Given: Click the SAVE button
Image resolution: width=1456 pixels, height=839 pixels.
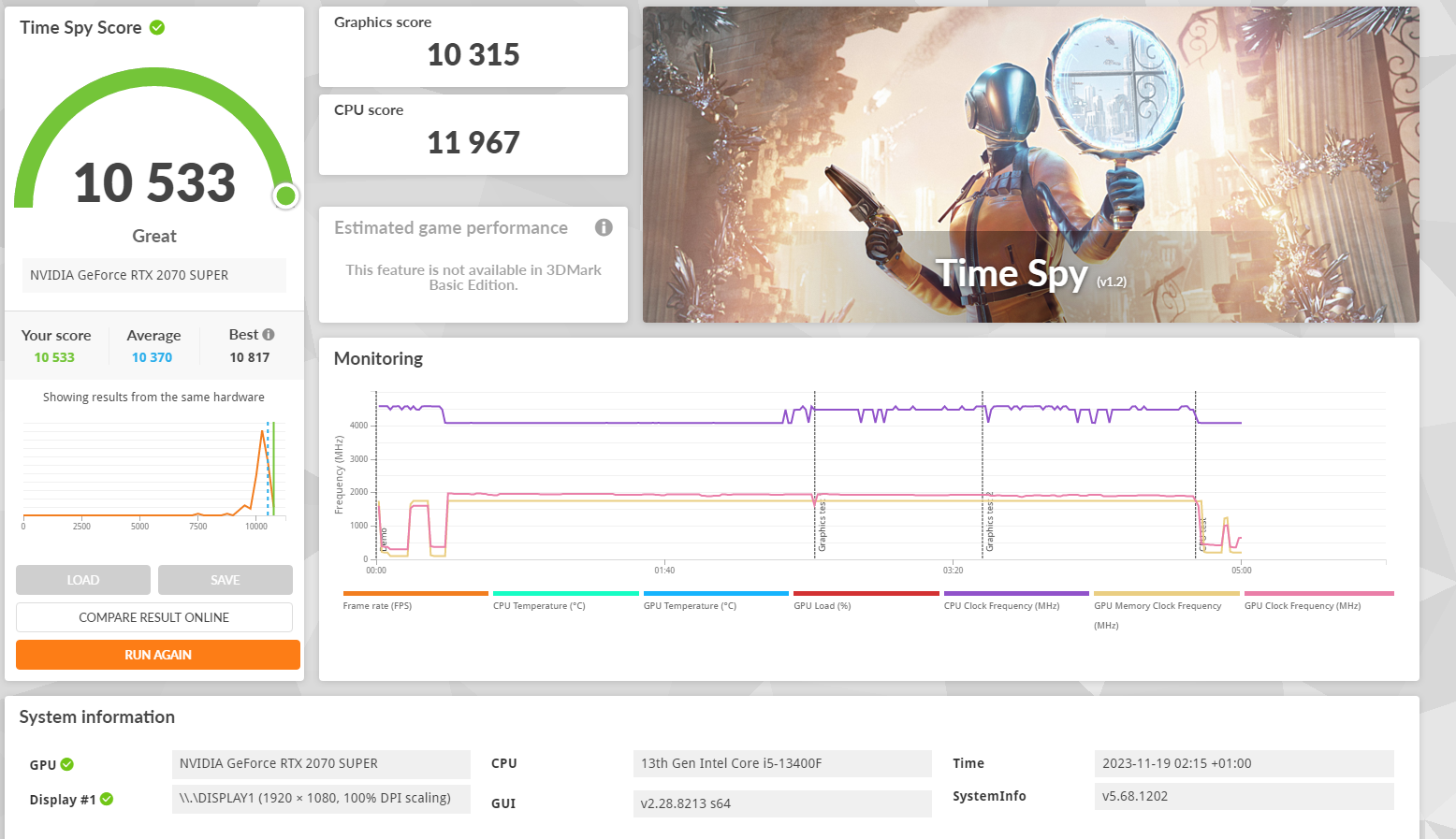Looking at the screenshot, I should [225, 580].
